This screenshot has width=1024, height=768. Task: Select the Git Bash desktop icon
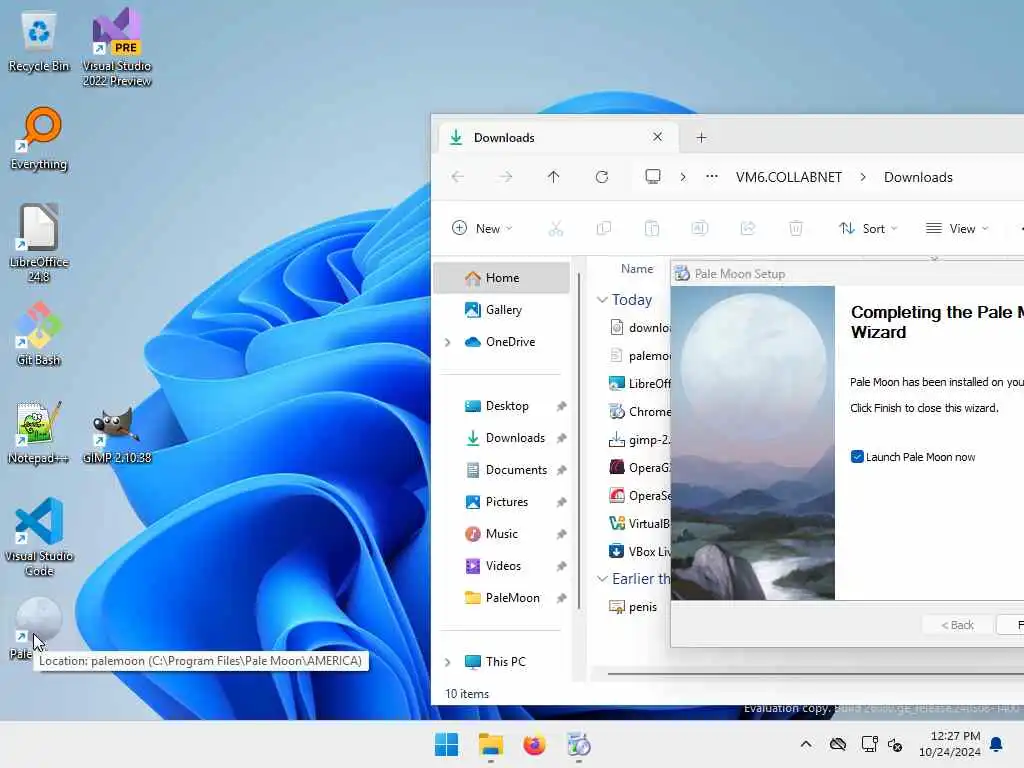pos(39,334)
